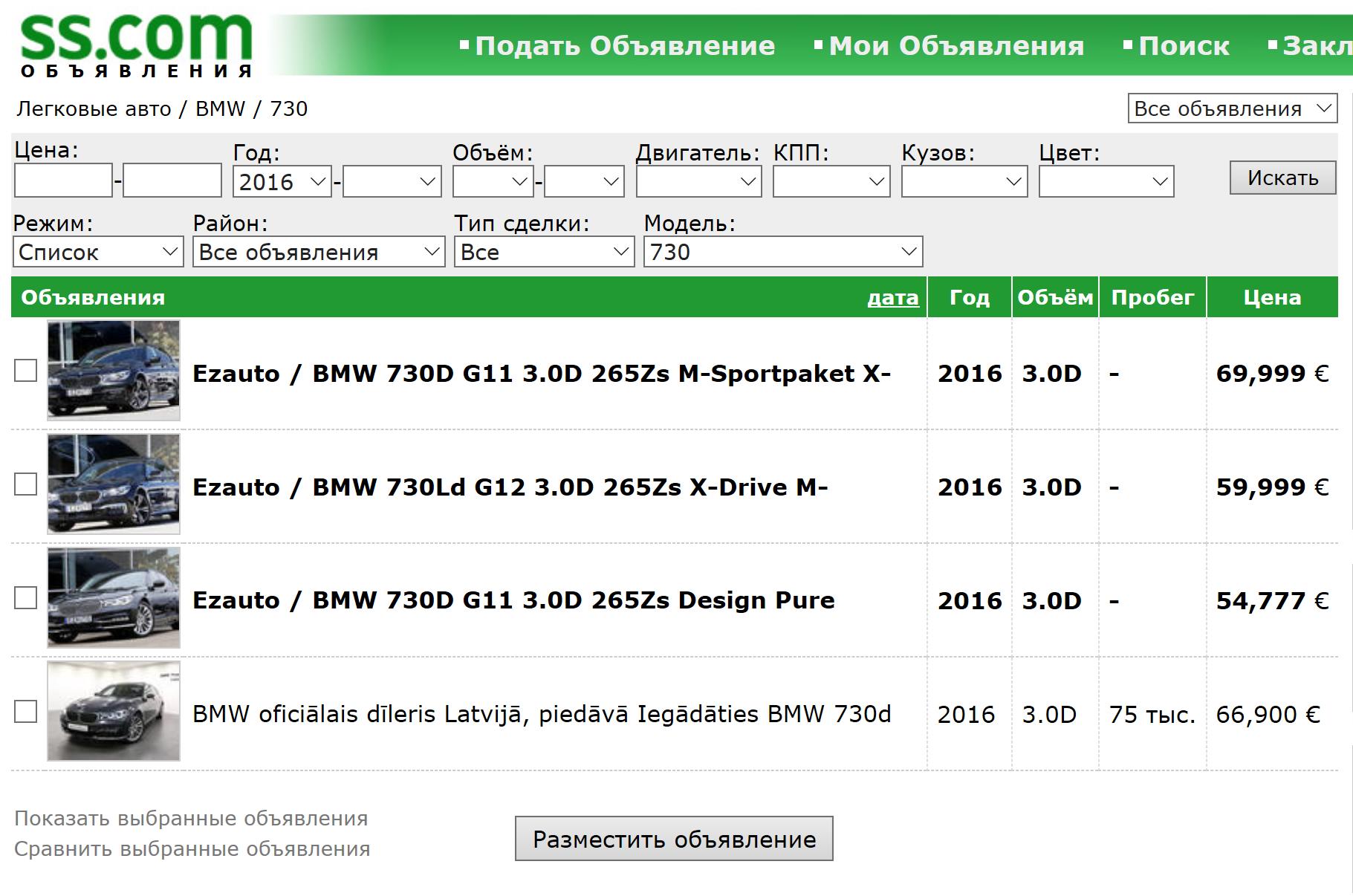Click the minimum price input field

click(63, 181)
